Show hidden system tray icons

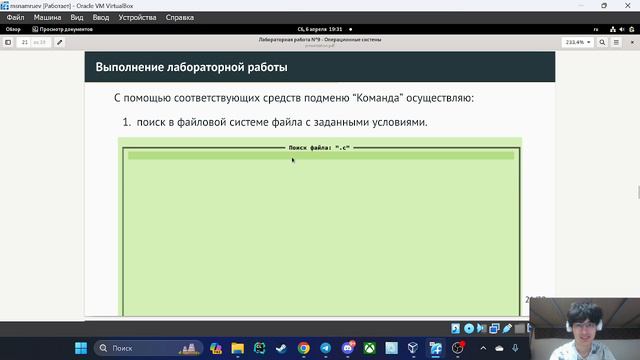[x=483, y=348]
